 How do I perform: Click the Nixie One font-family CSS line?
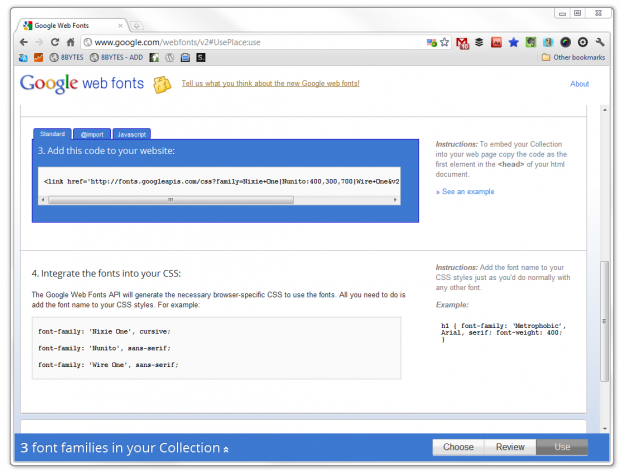pyautogui.click(x=104, y=331)
